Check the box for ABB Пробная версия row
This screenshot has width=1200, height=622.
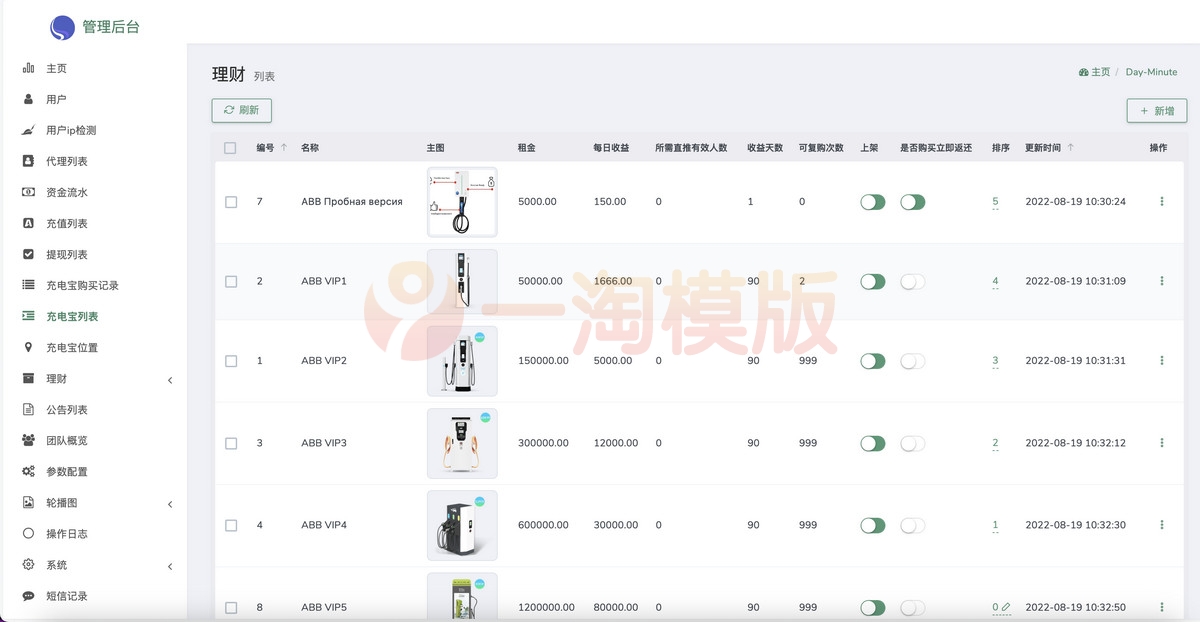[x=231, y=202]
